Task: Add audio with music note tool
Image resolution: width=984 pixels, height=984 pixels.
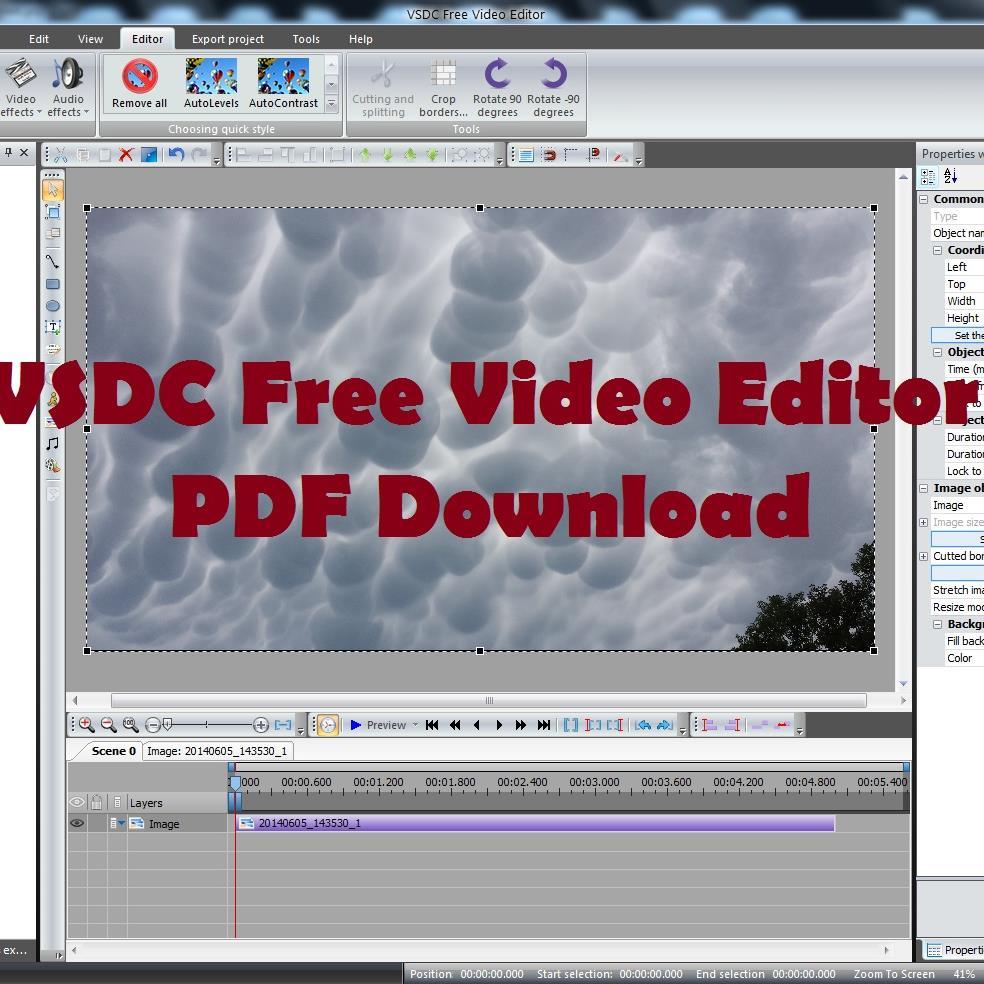Action: click(53, 444)
